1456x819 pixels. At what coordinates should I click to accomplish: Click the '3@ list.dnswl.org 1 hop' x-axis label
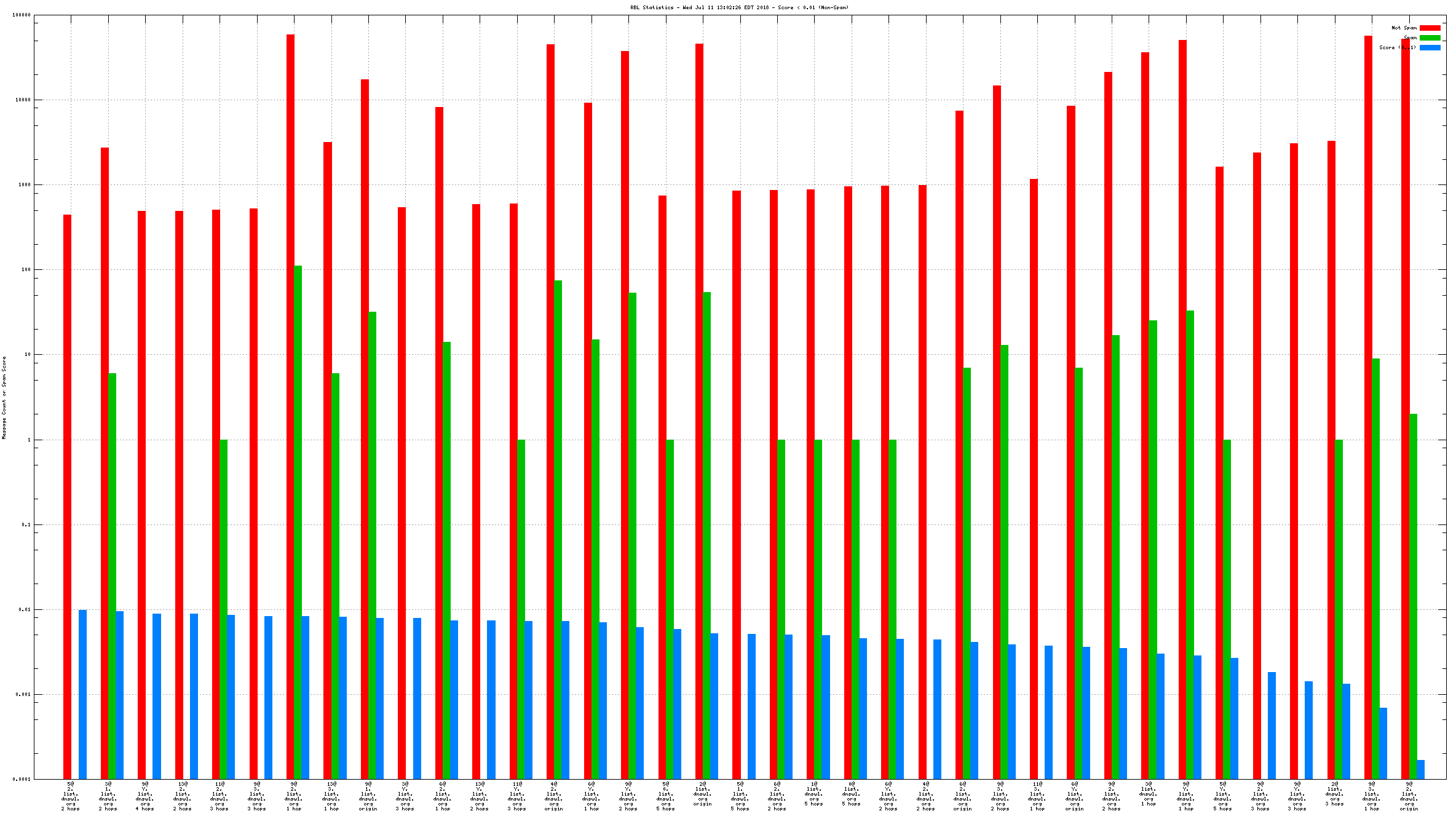coord(1149,793)
